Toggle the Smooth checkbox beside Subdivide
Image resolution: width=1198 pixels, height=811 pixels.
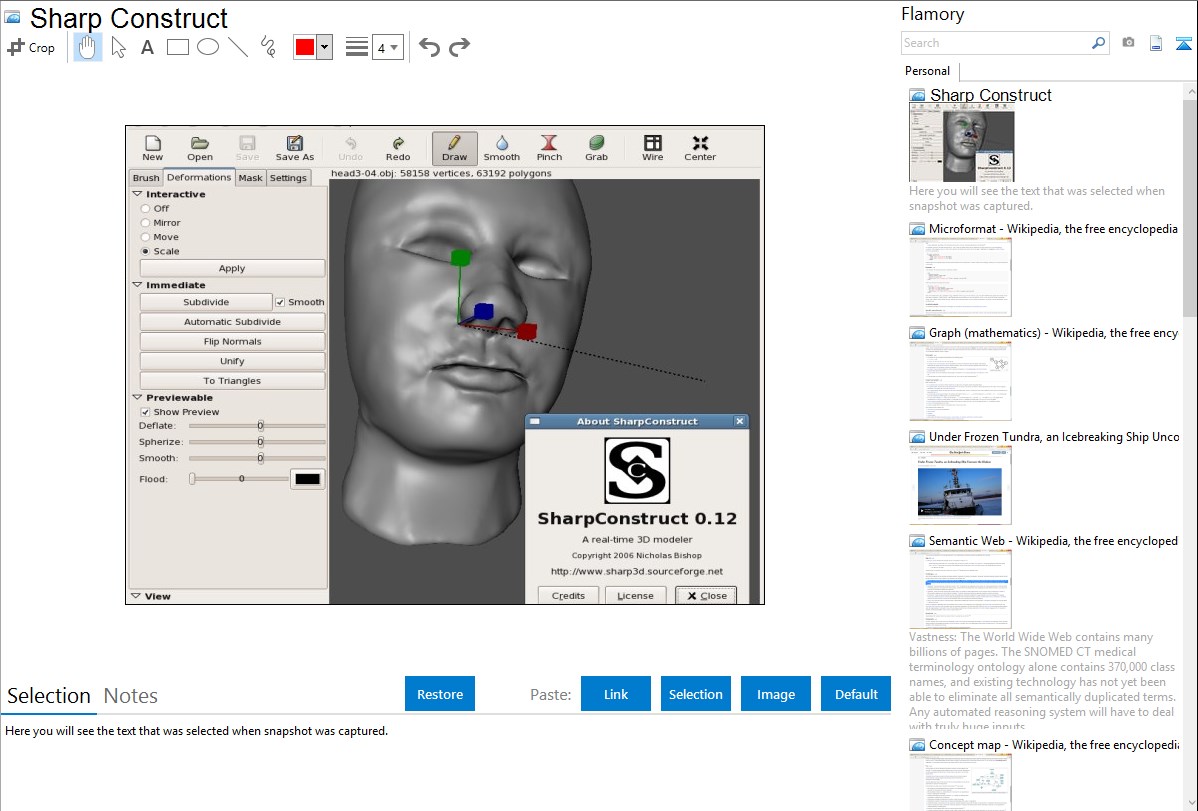point(280,302)
